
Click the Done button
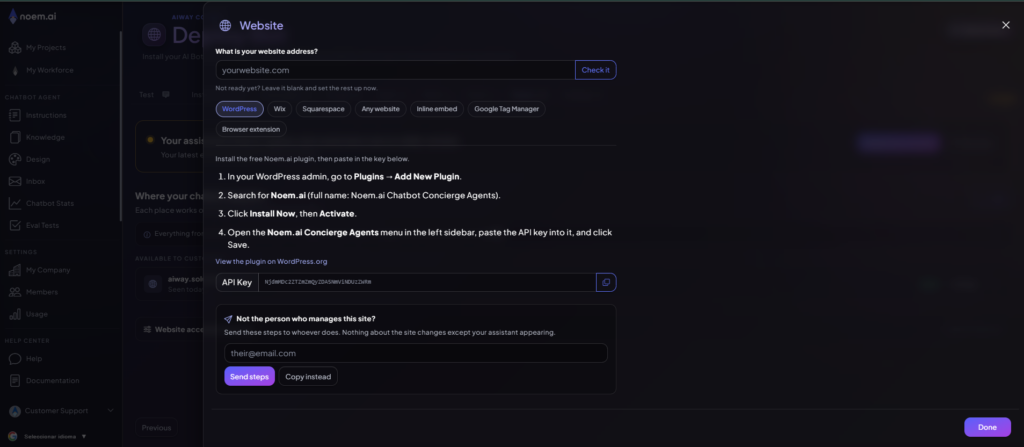click(x=987, y=427)
